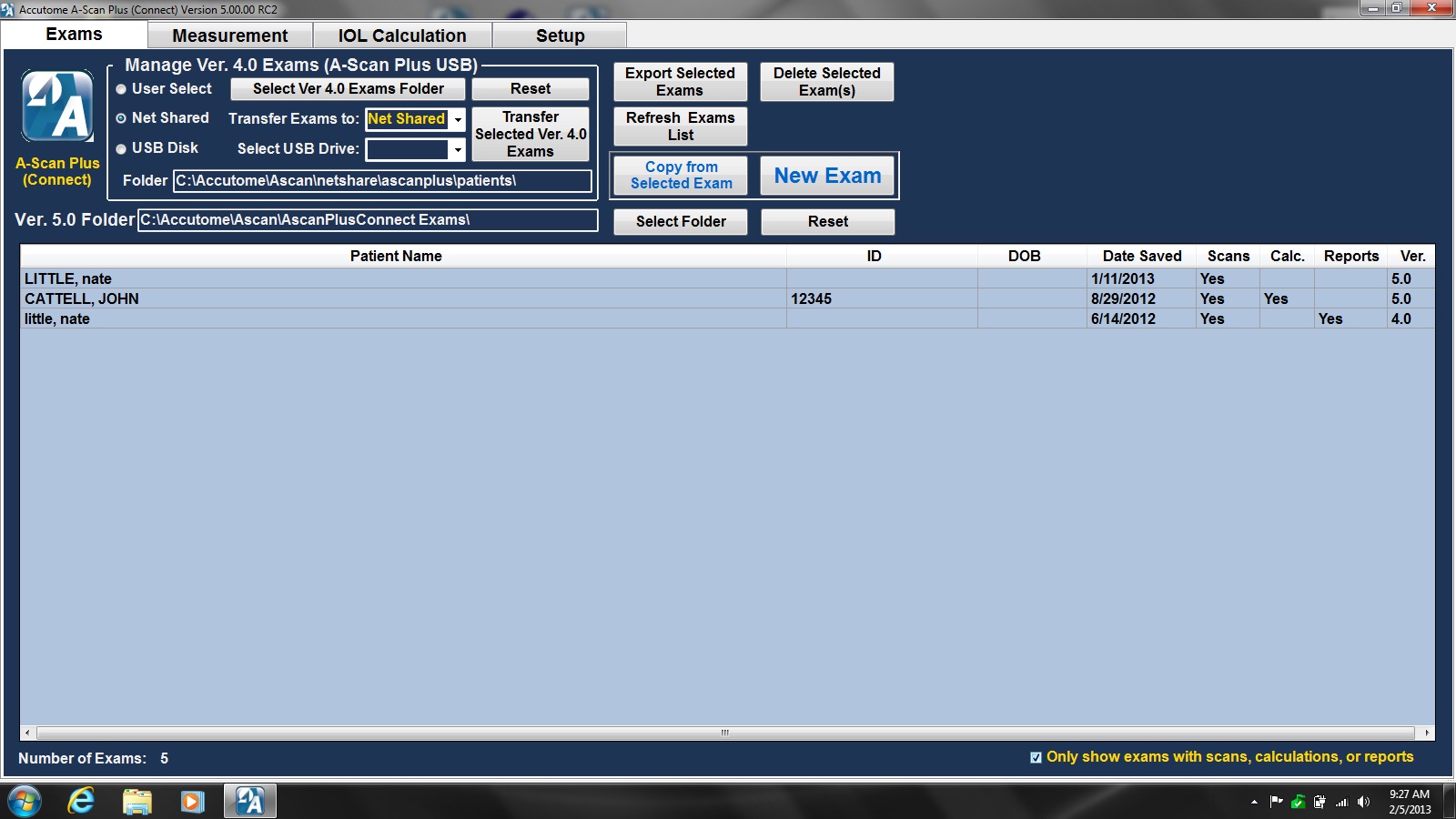The image size is (1456, 819).
Task: Click the horizontal scrollbar thumb of exam list
Action: tap(725, 733)
